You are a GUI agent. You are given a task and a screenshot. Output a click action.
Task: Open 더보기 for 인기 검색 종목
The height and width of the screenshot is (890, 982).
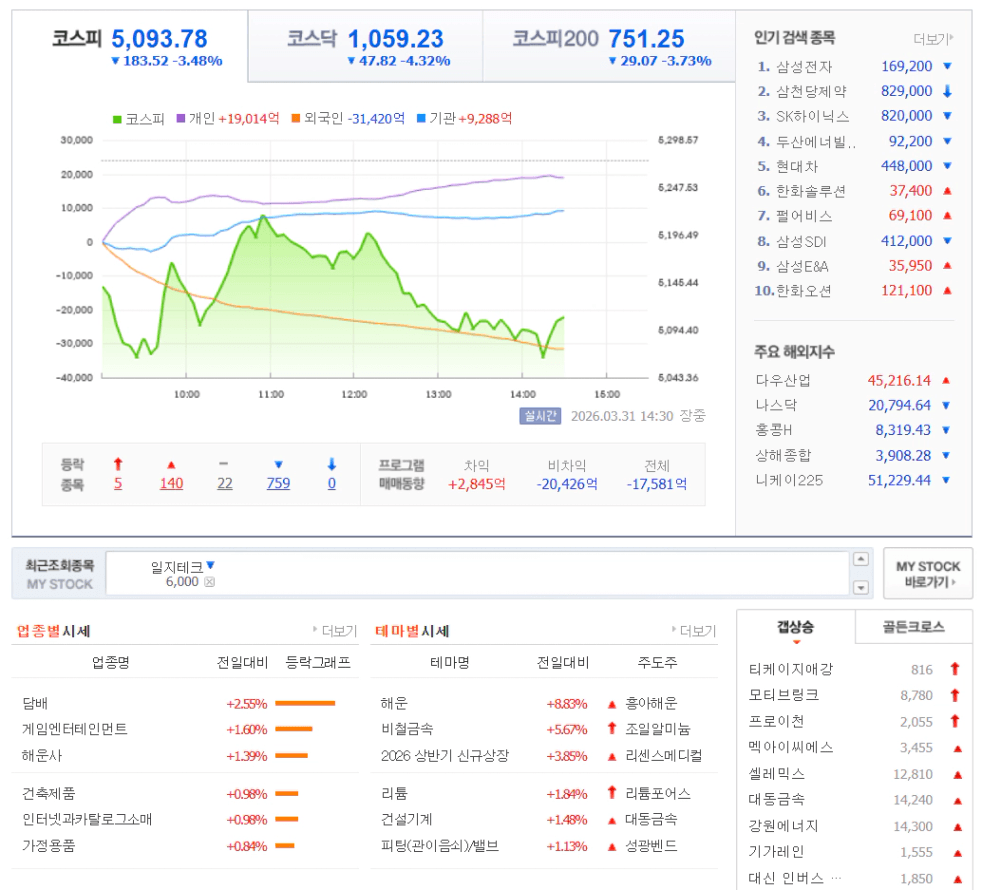click(933, 39)
